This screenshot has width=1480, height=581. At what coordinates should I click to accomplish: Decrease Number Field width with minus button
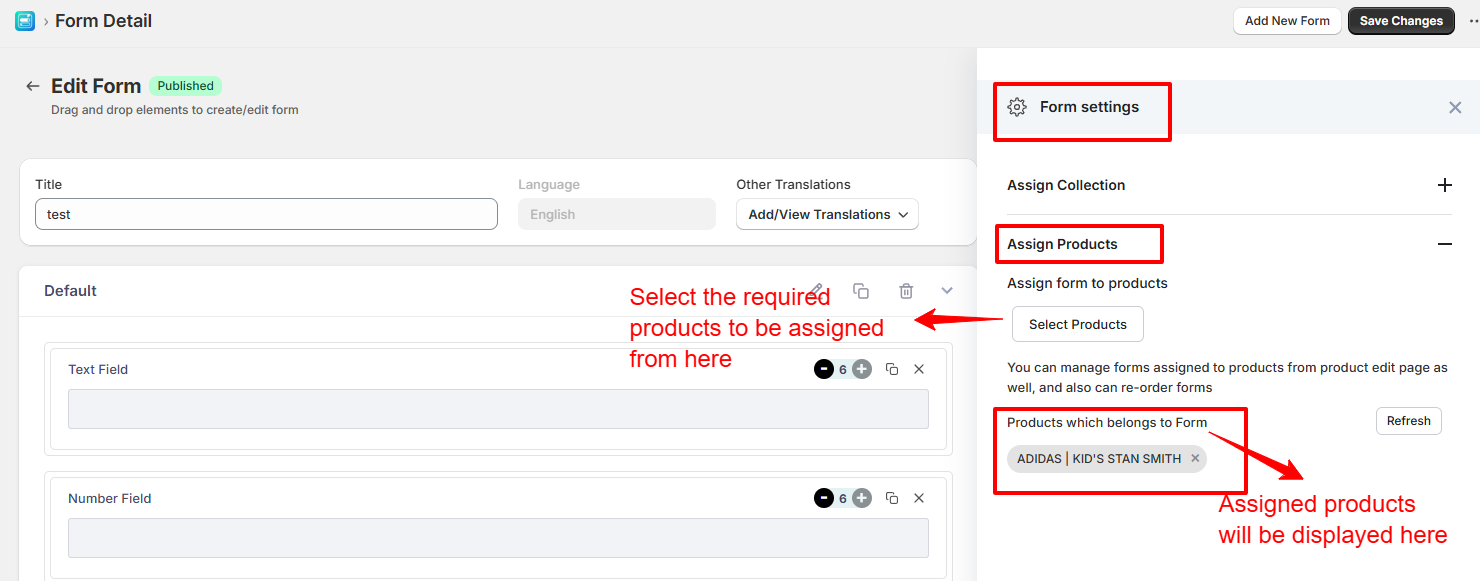click(x=823, y=498)
